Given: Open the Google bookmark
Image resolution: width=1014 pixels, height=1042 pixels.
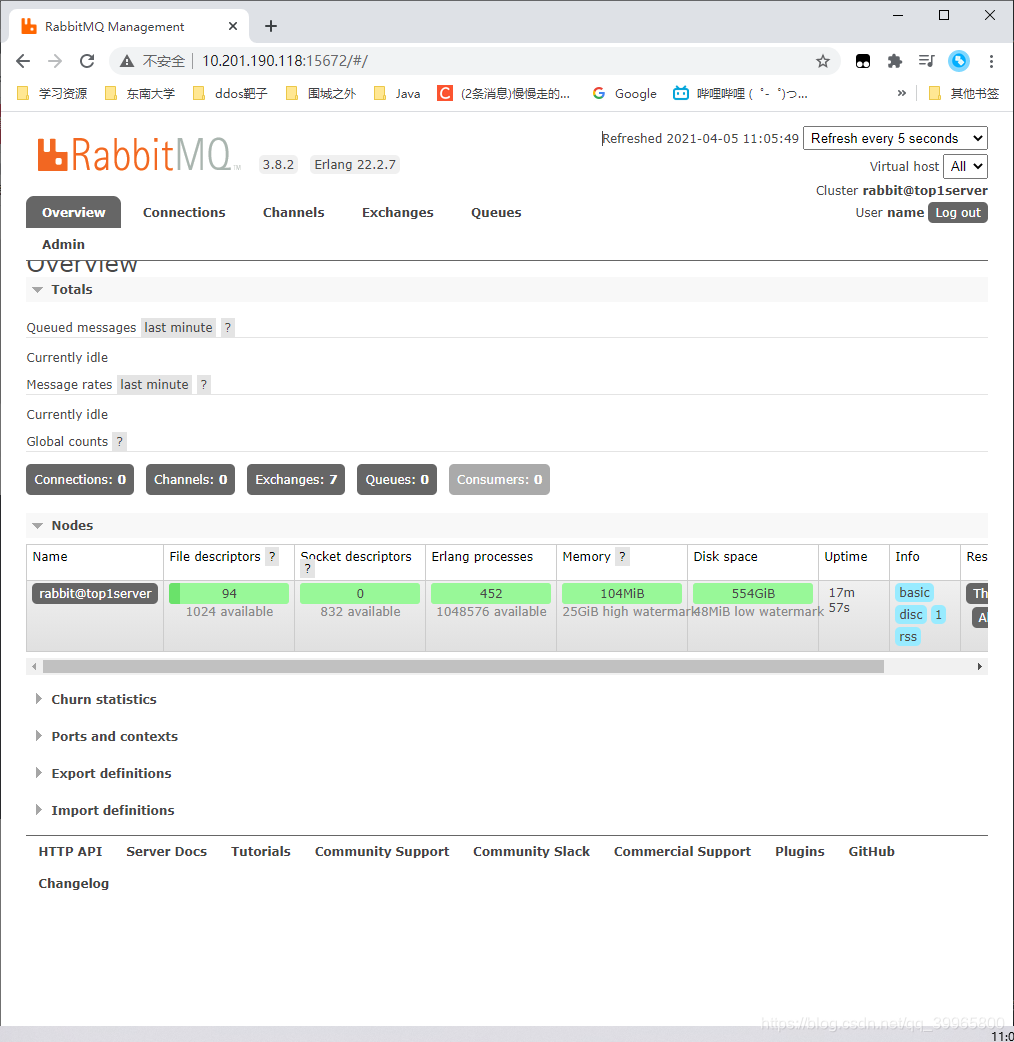Looking at the screenshot, I should (x=625, y=94).
